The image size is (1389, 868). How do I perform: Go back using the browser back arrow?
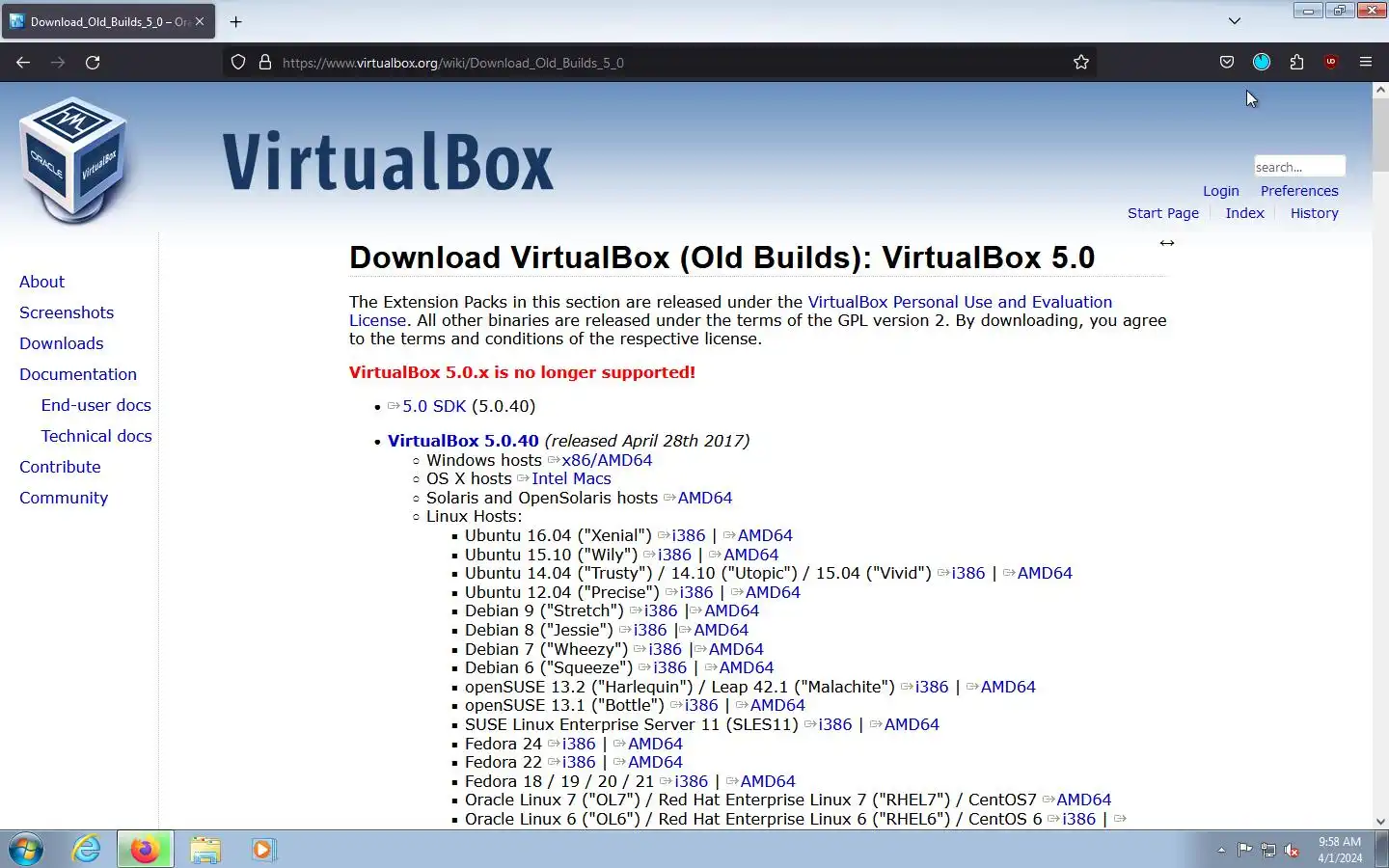coord(23,62)
